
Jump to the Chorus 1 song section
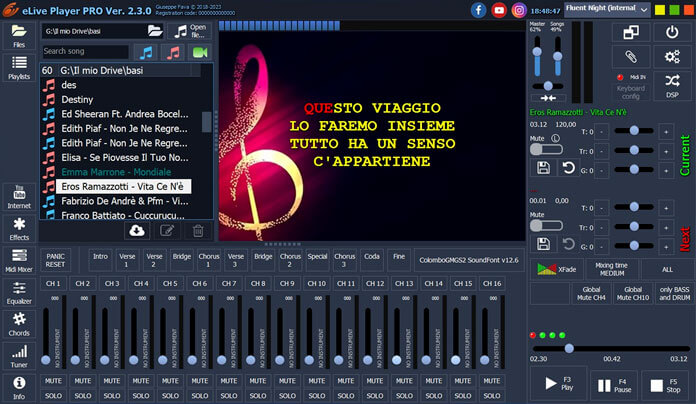coord(209,259)
